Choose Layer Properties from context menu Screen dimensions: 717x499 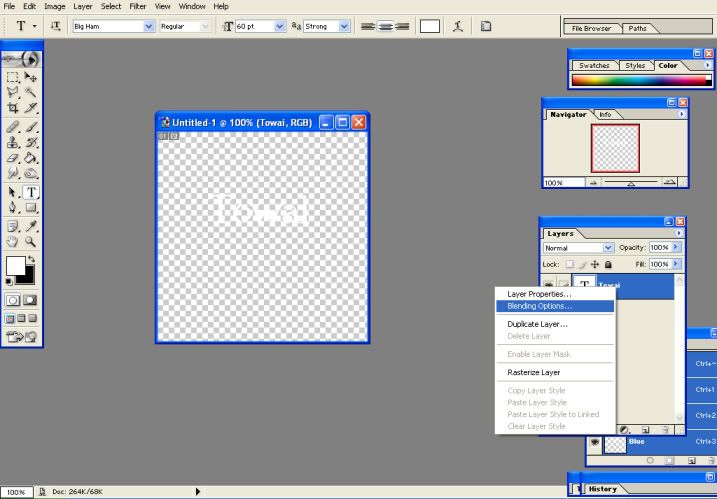(555, 294)
